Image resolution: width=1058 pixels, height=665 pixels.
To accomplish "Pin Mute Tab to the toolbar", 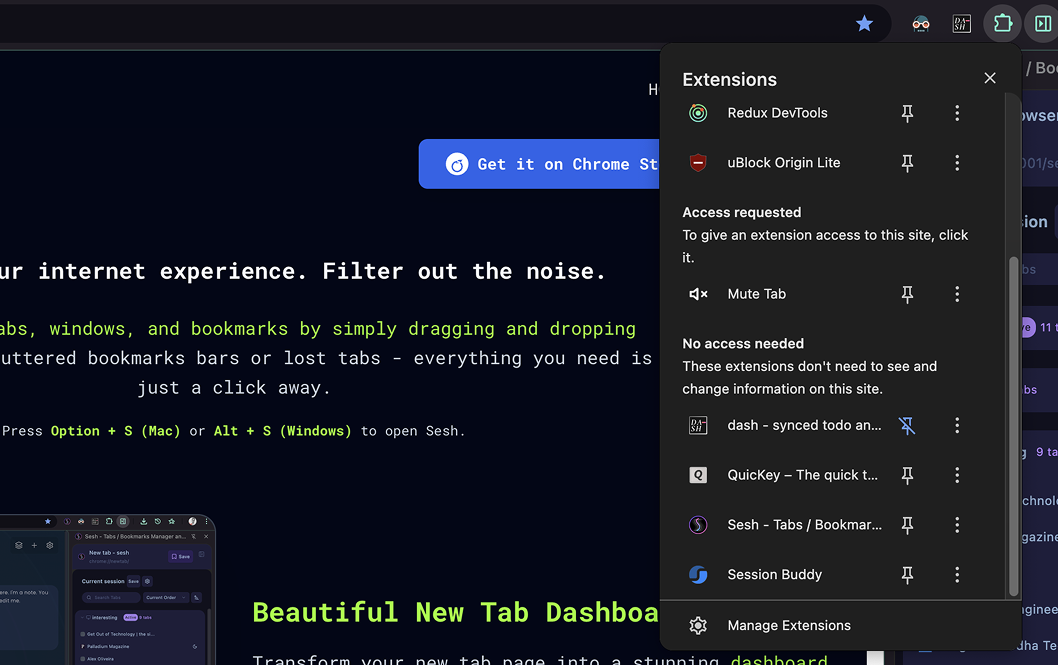I will 907,295.
